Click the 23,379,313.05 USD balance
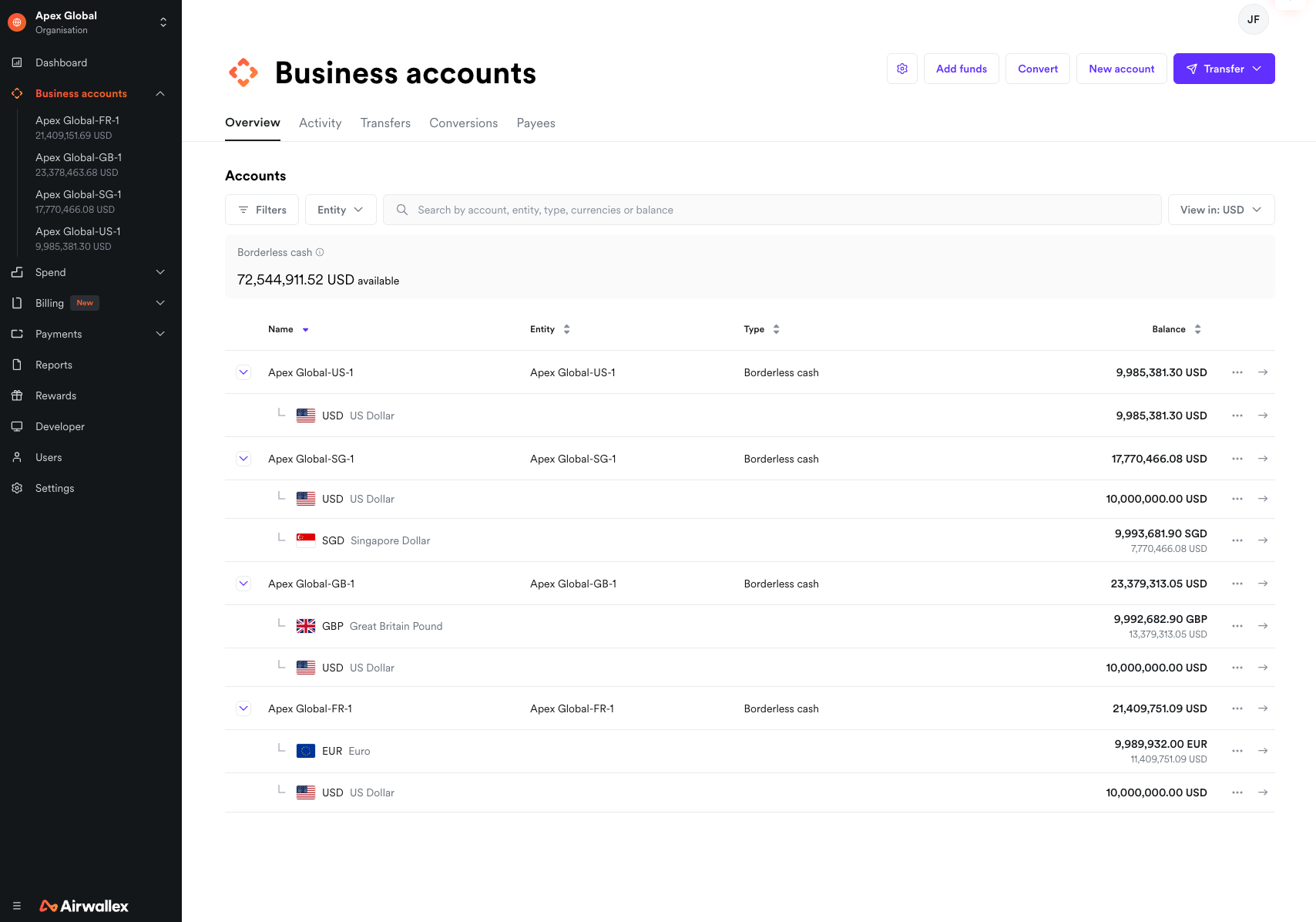 [x=1159, y=584]
